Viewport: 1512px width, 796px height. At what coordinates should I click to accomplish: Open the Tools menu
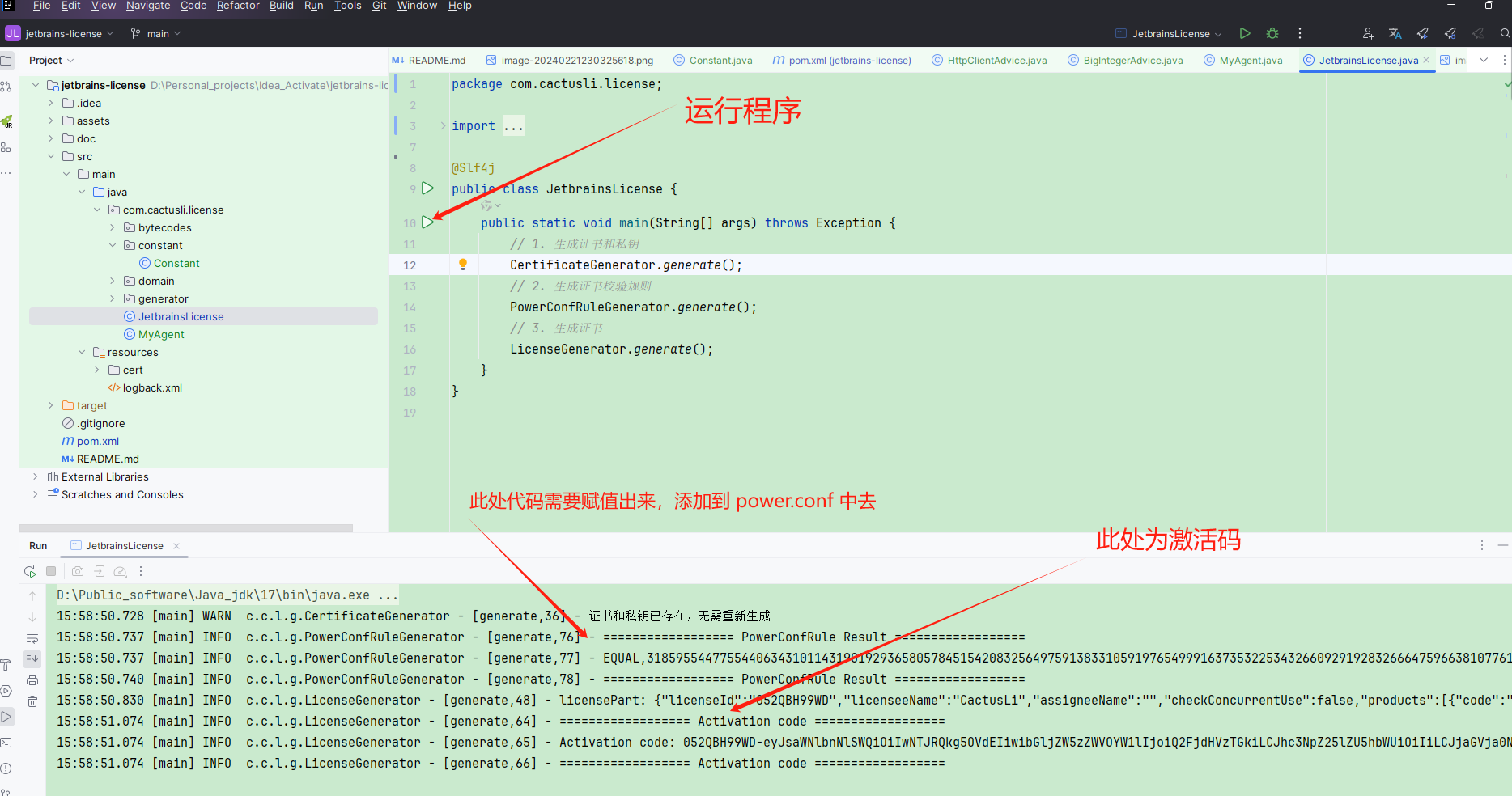click(348, 6)
